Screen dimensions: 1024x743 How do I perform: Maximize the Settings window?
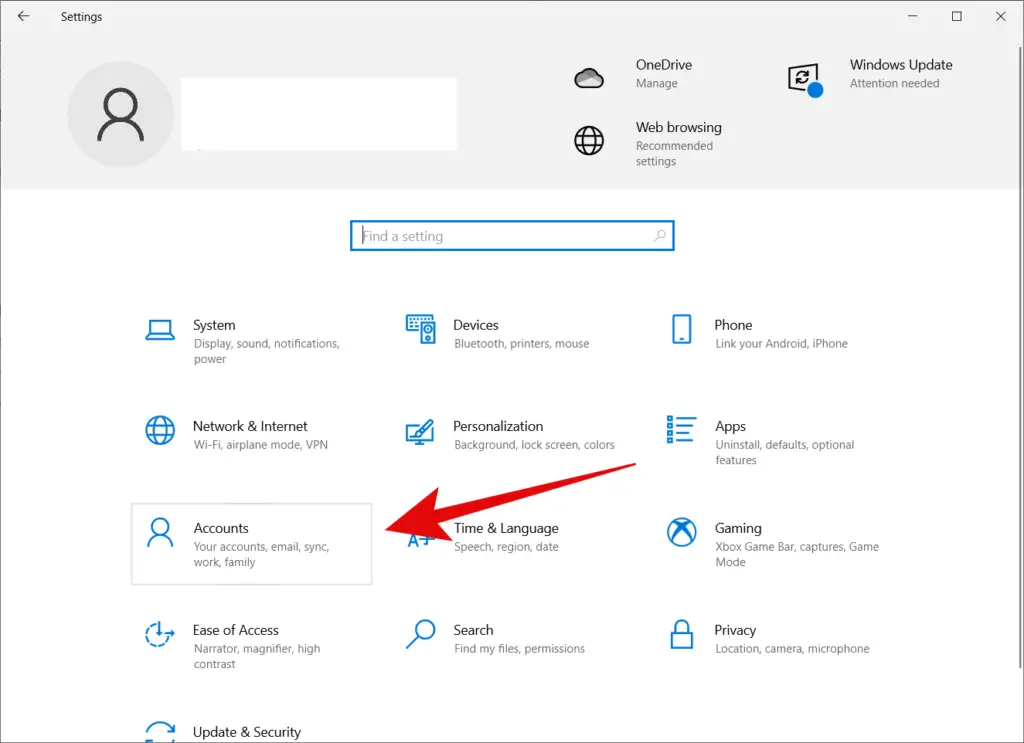957,16
